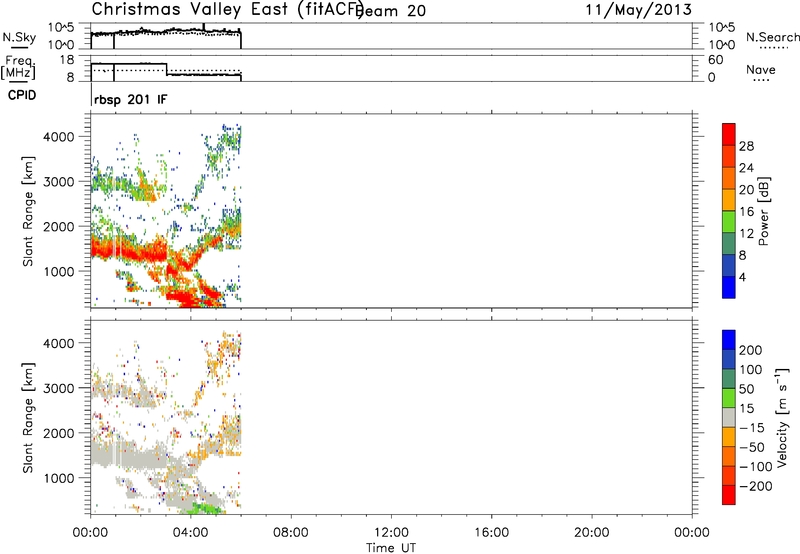Click the Velocity colorbar axis label
800x554 pixels.
pyautogui.click(x=782, y=417)
